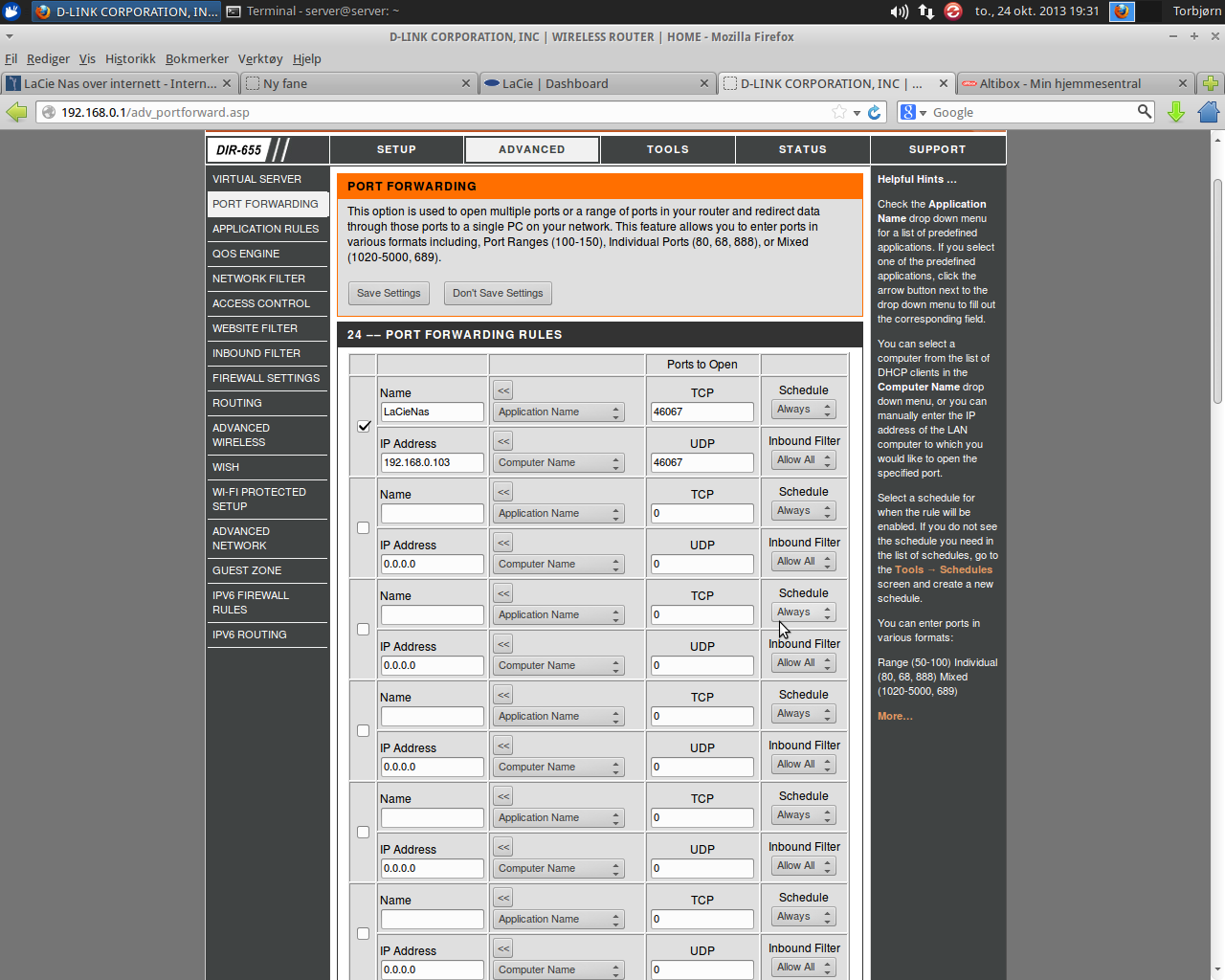Click Don't Save Settings button
The width and height of the screenshot is (1225, 980).
click(498, 293)
